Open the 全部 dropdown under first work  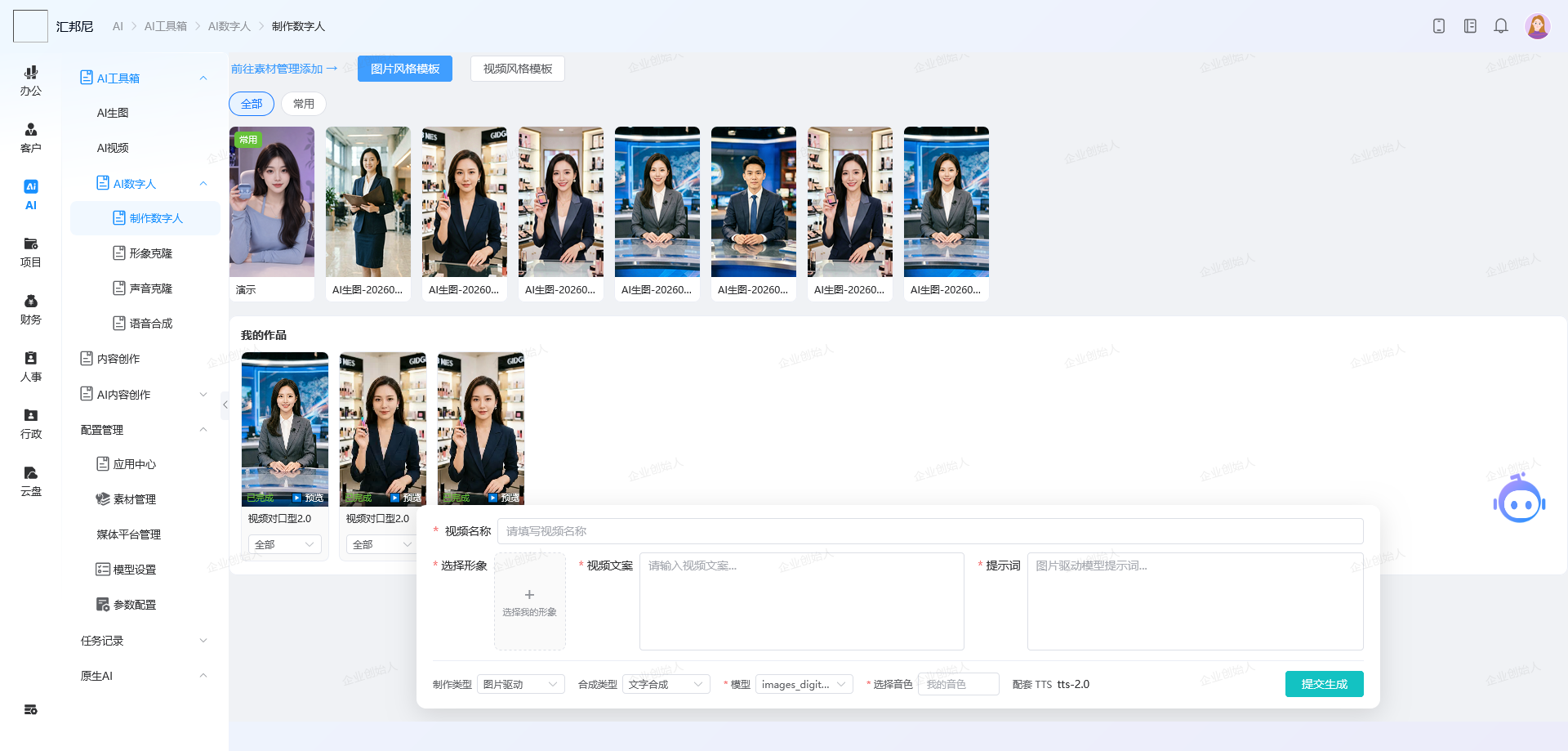coord(284,544)
